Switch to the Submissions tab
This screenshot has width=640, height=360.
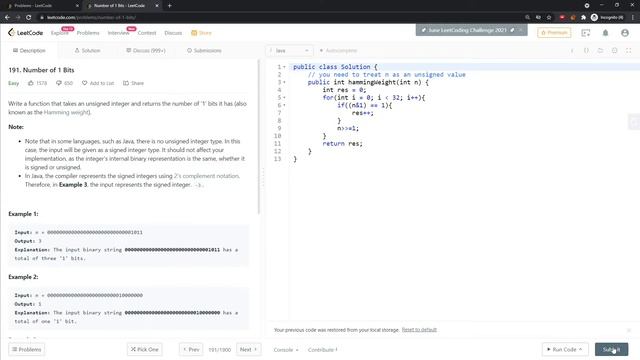(204, 51)
